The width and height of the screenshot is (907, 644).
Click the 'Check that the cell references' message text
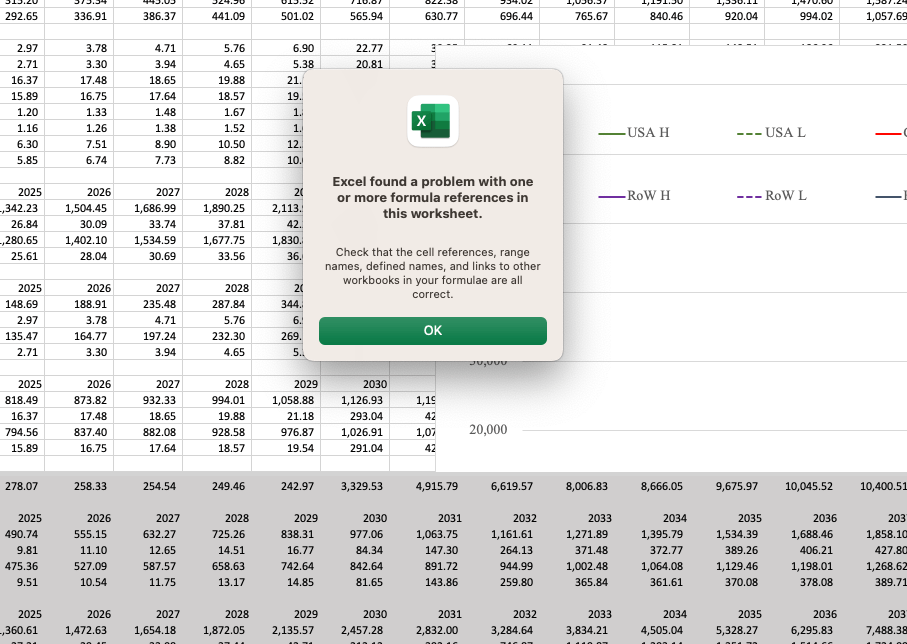(x=433, y=273)
